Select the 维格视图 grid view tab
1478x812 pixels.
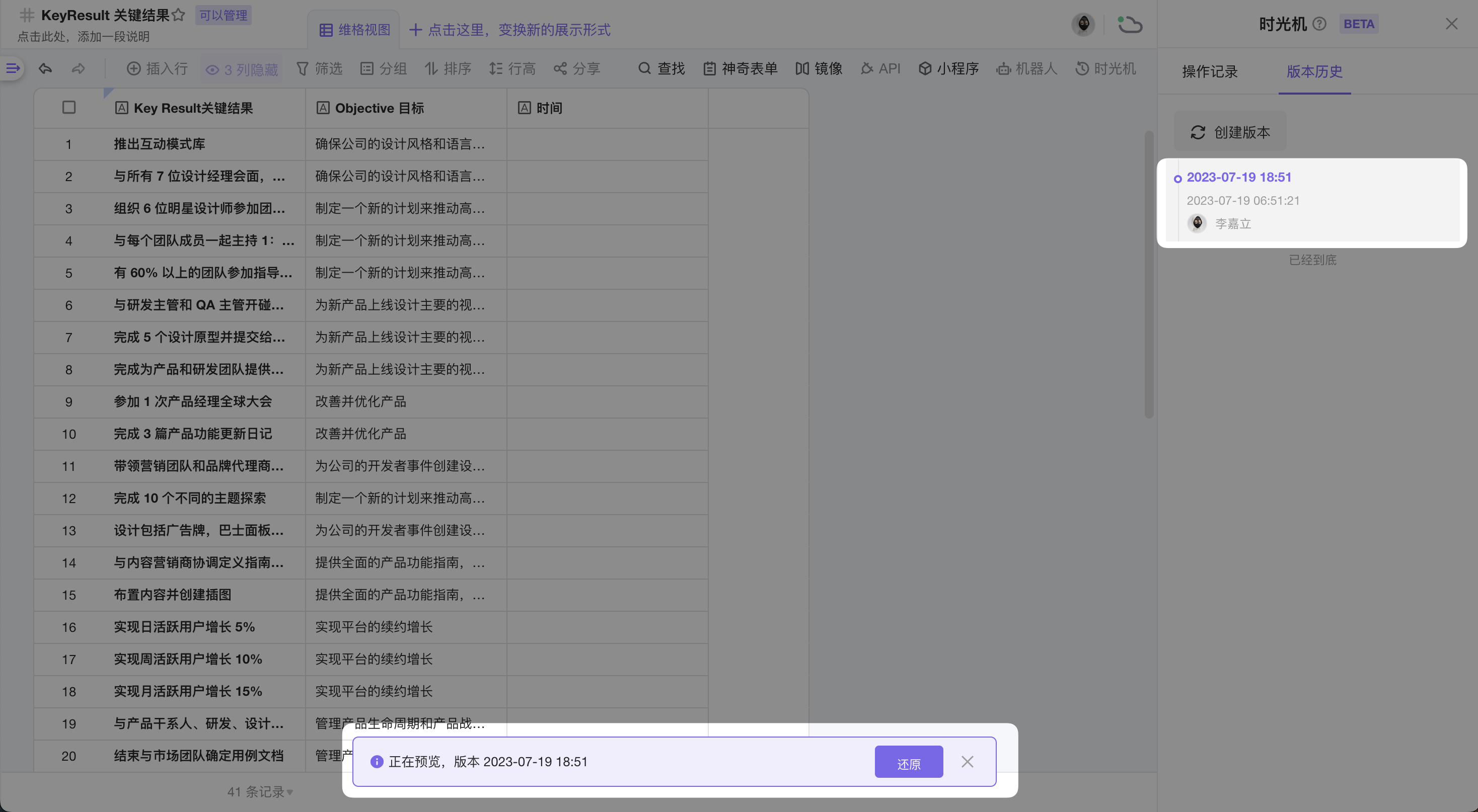click(x=354, y=30)
